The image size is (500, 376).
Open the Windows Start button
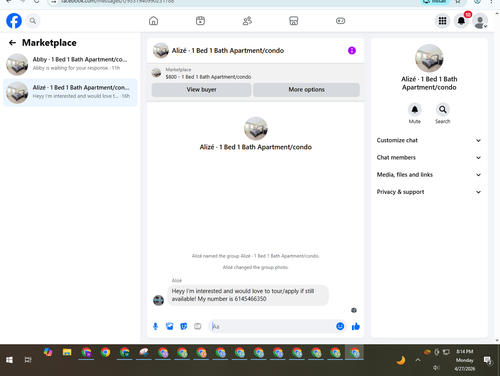pyautogui.click(x=9, y=360)
